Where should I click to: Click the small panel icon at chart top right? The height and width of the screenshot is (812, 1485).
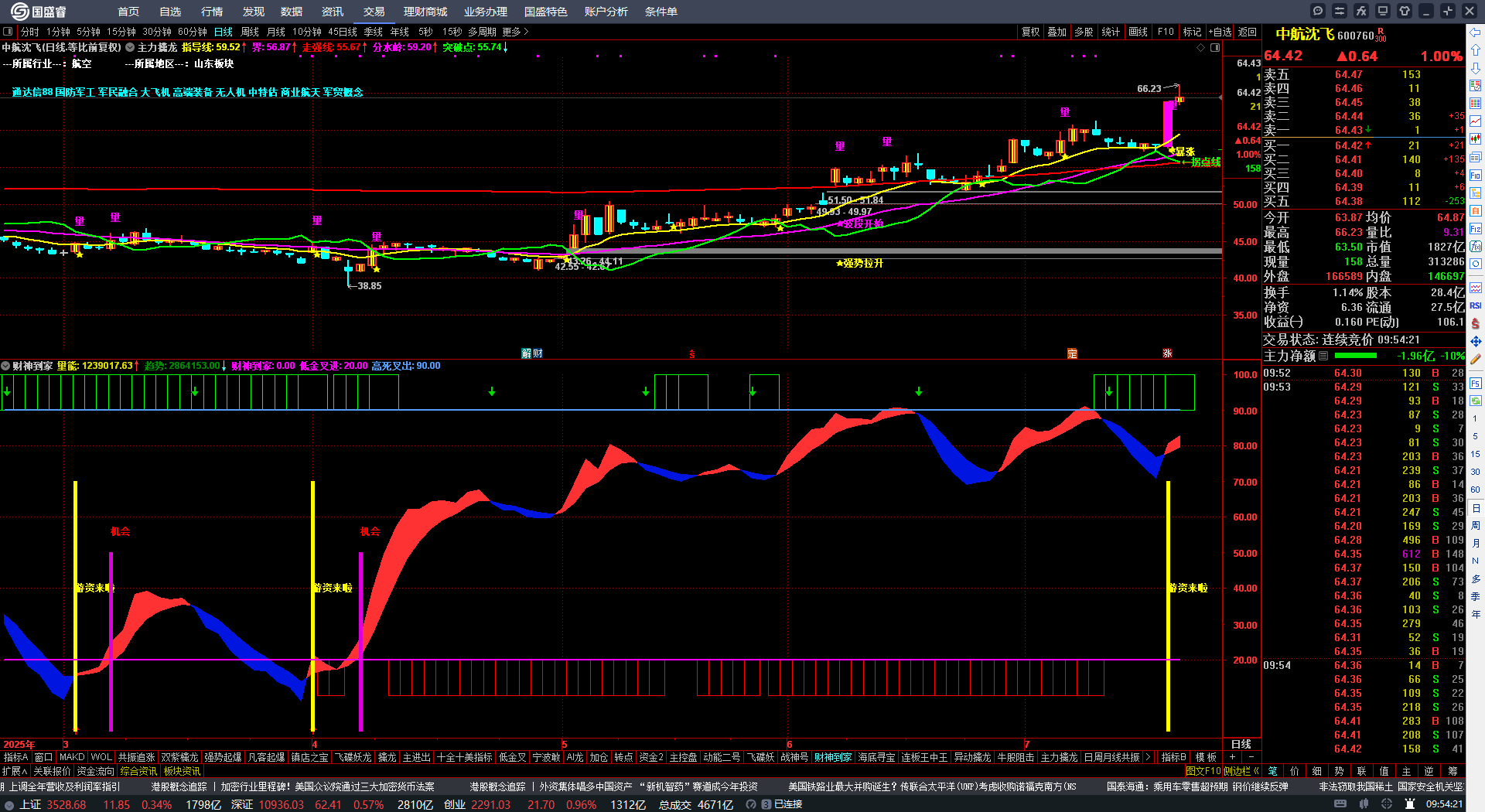point(1215,47)
